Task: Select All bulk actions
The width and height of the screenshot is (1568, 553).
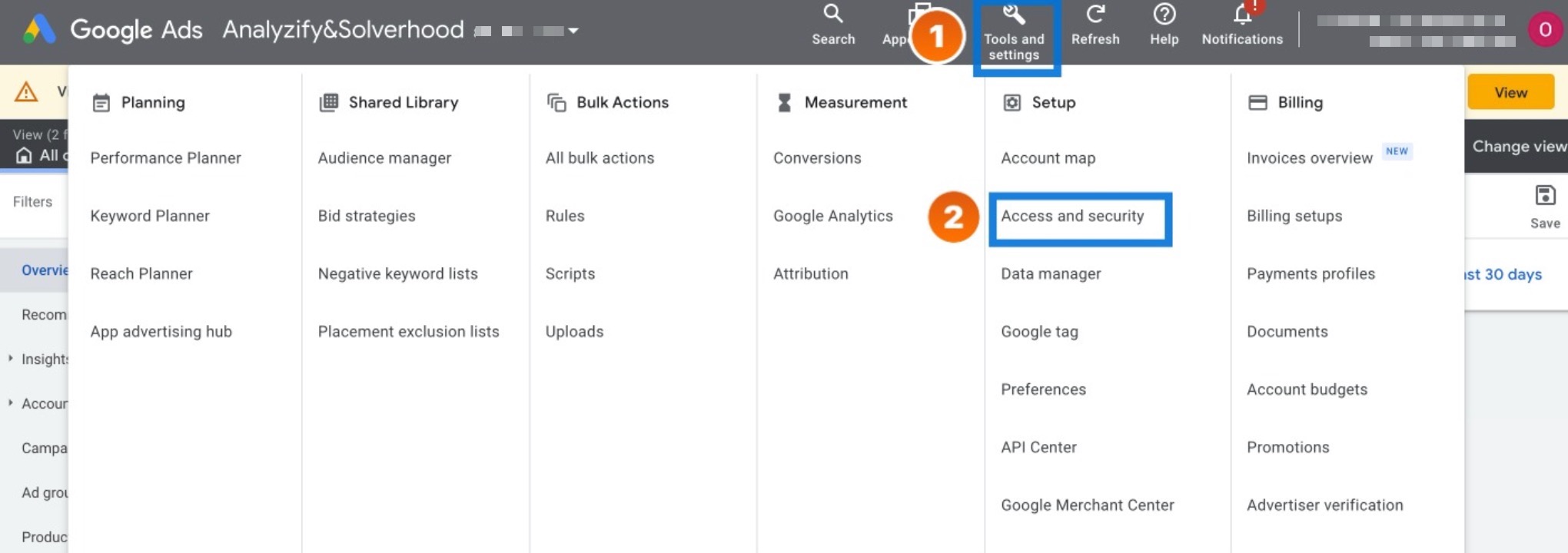Action: pyautogui.click(x=600, y=158)
